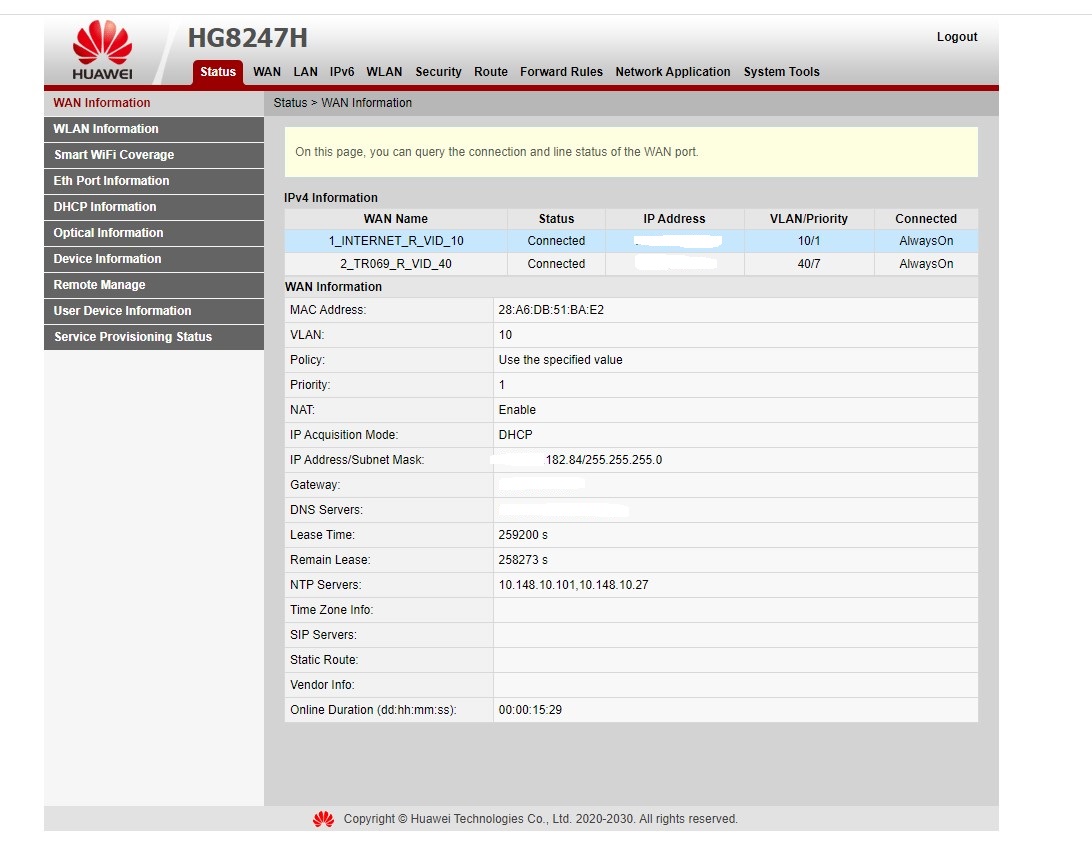Open the Forward Rules tab

(561, 72)
